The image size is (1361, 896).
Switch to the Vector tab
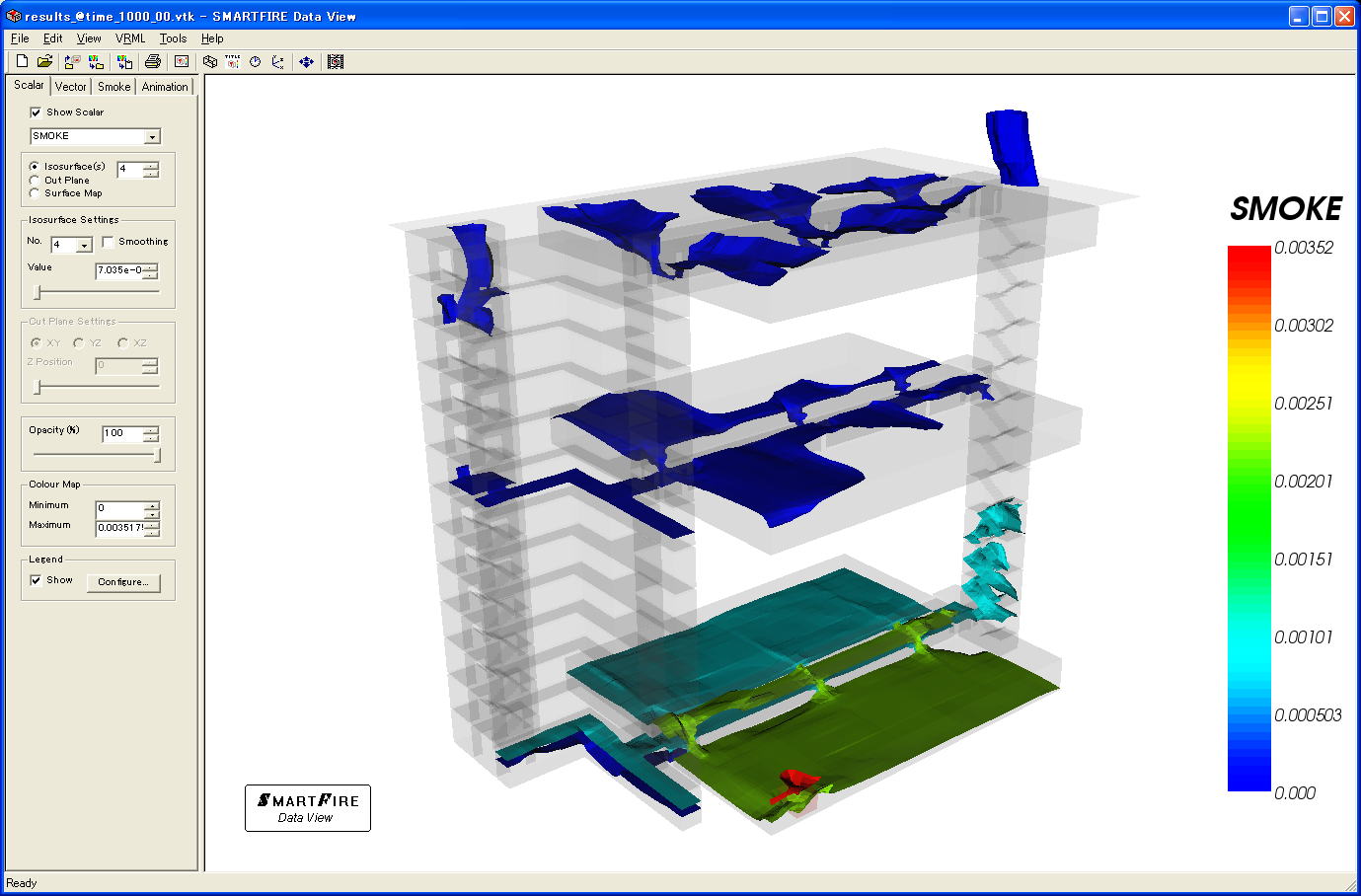[70, 87]
